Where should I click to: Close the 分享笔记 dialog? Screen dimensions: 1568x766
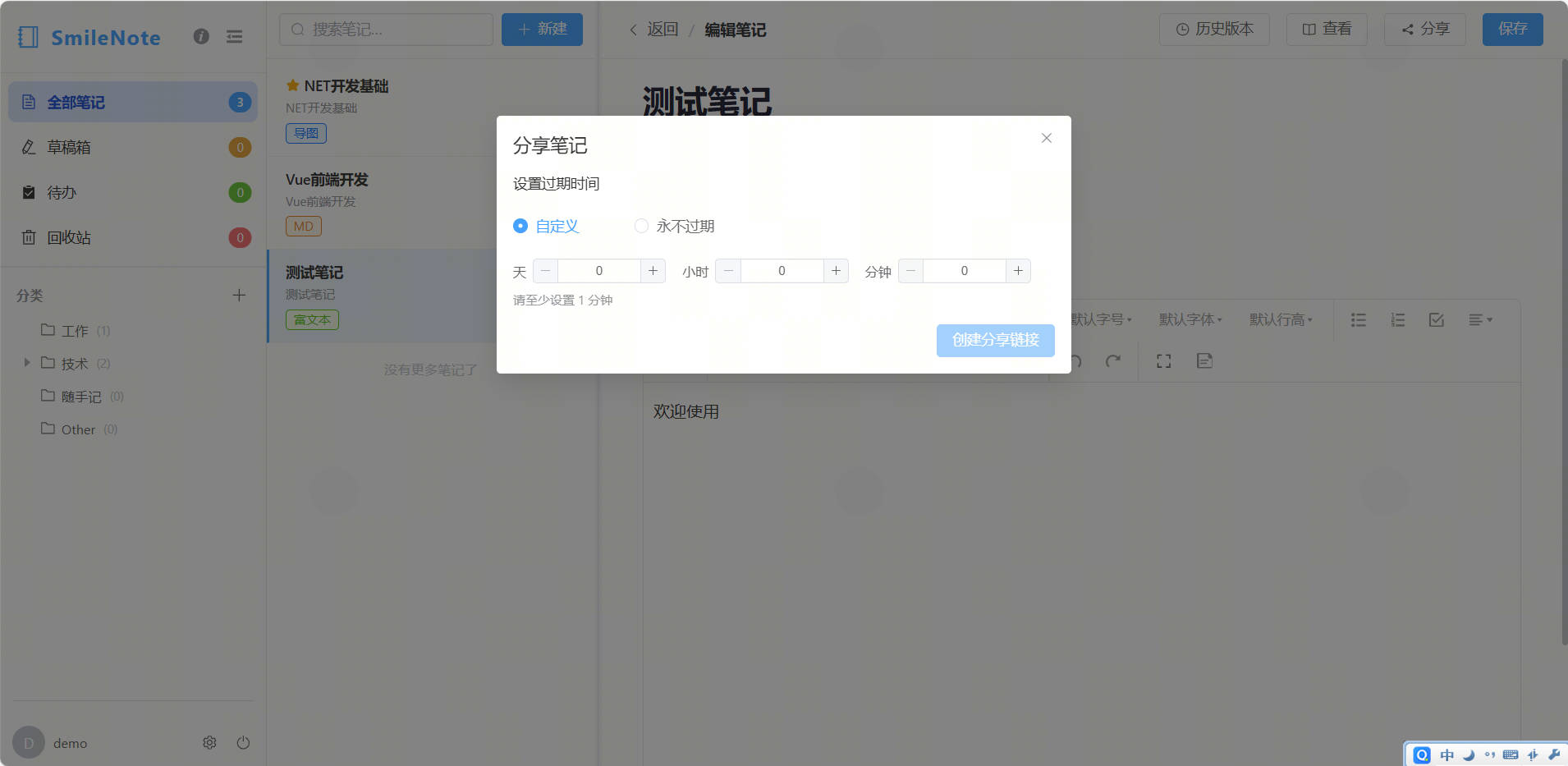tap(1046, 138)
